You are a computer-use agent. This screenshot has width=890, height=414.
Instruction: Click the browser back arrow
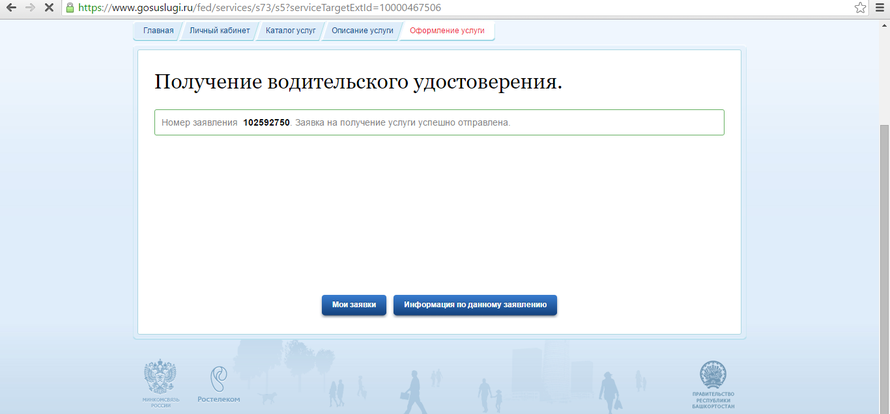point(9,7)
